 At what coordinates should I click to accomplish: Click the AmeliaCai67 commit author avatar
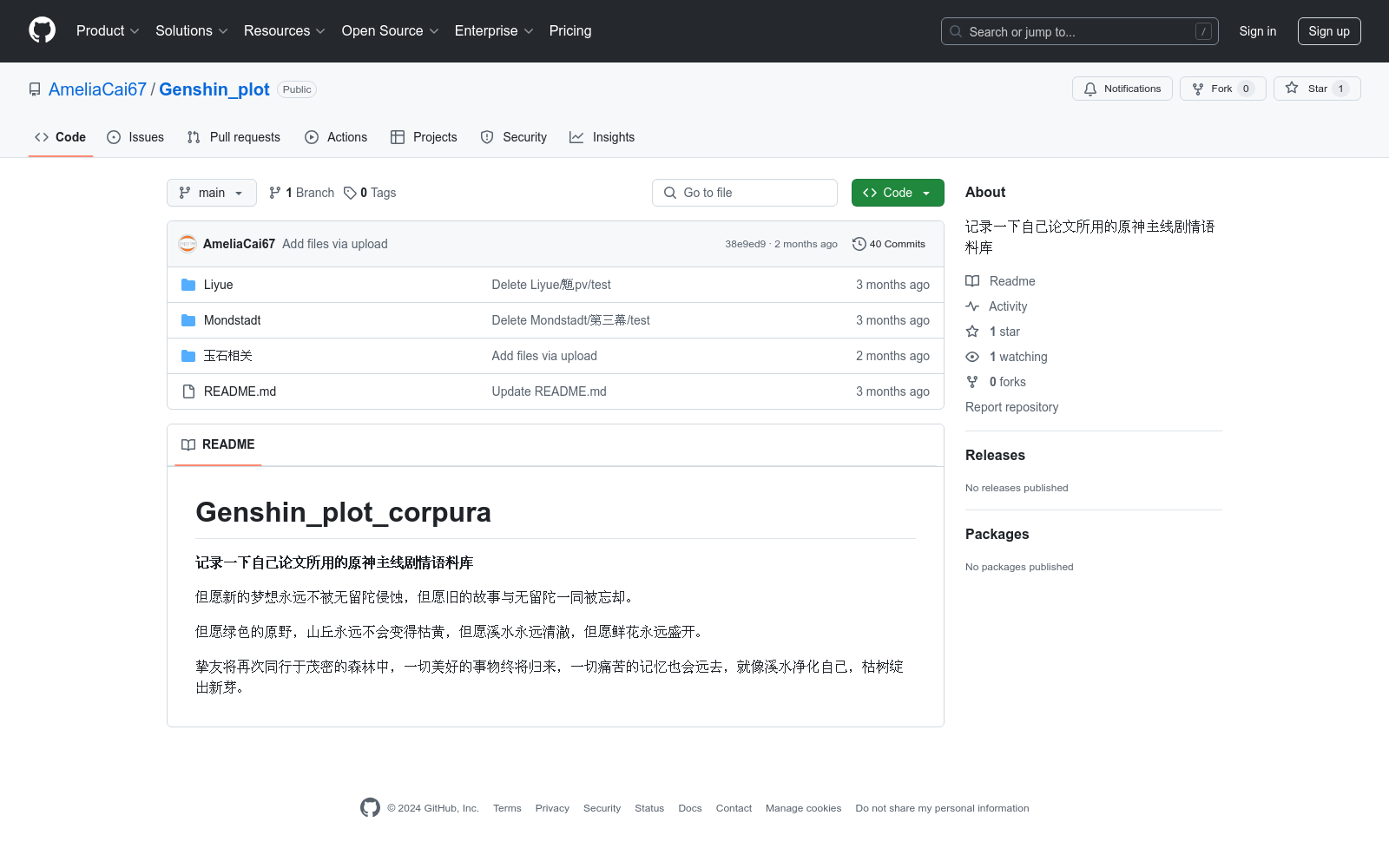pos(188,244)
